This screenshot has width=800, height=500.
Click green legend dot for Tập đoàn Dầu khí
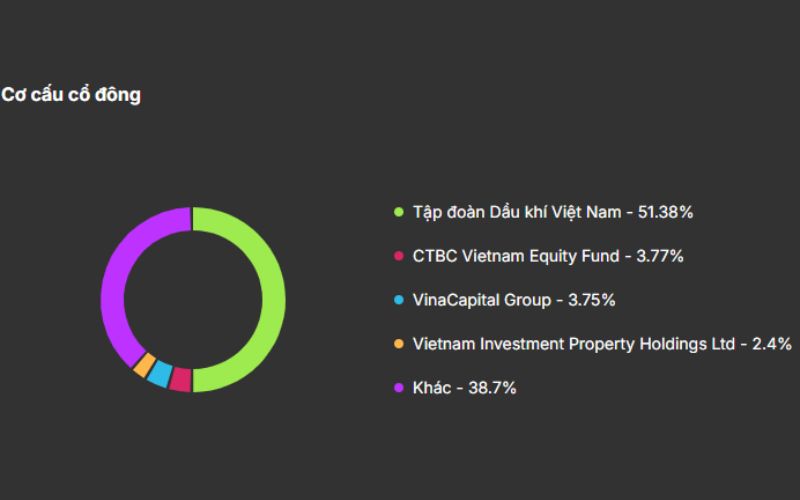(398, 212)
